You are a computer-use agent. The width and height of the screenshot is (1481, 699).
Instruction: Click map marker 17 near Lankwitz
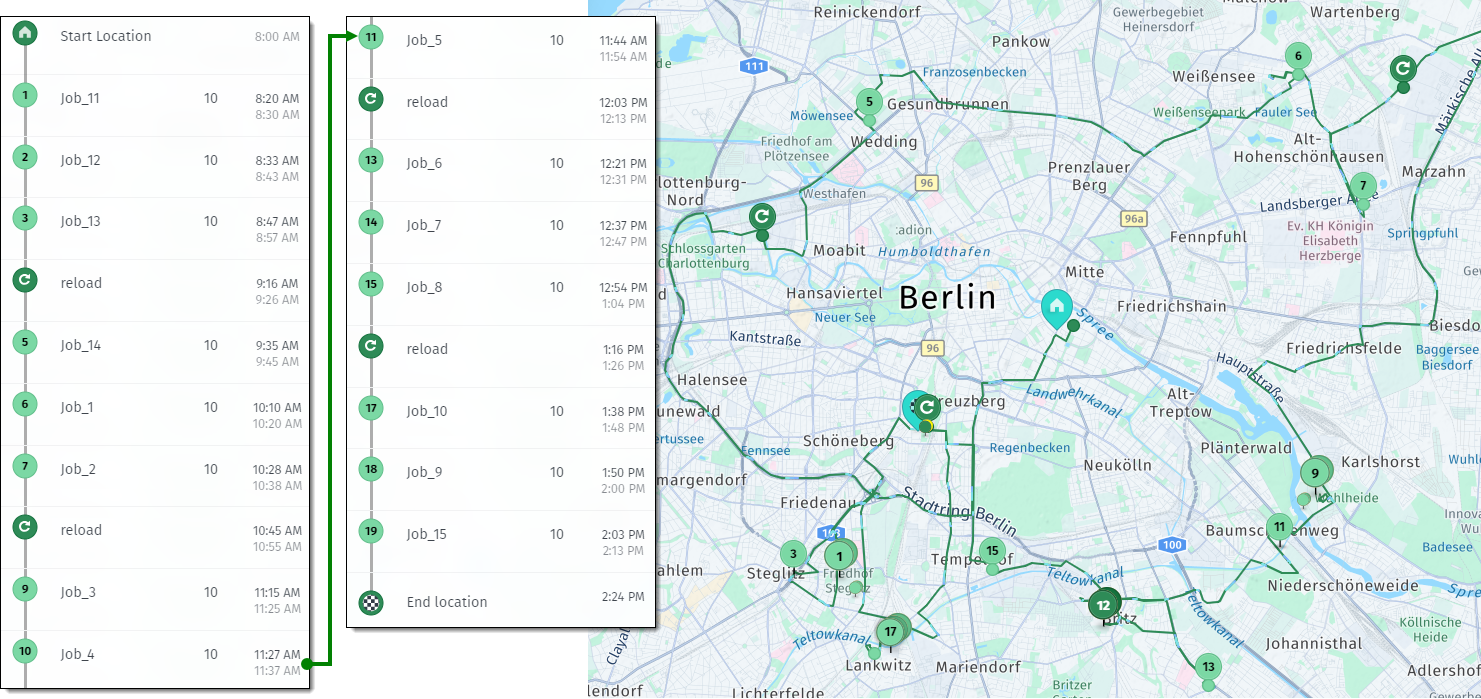tap(890, 631)
